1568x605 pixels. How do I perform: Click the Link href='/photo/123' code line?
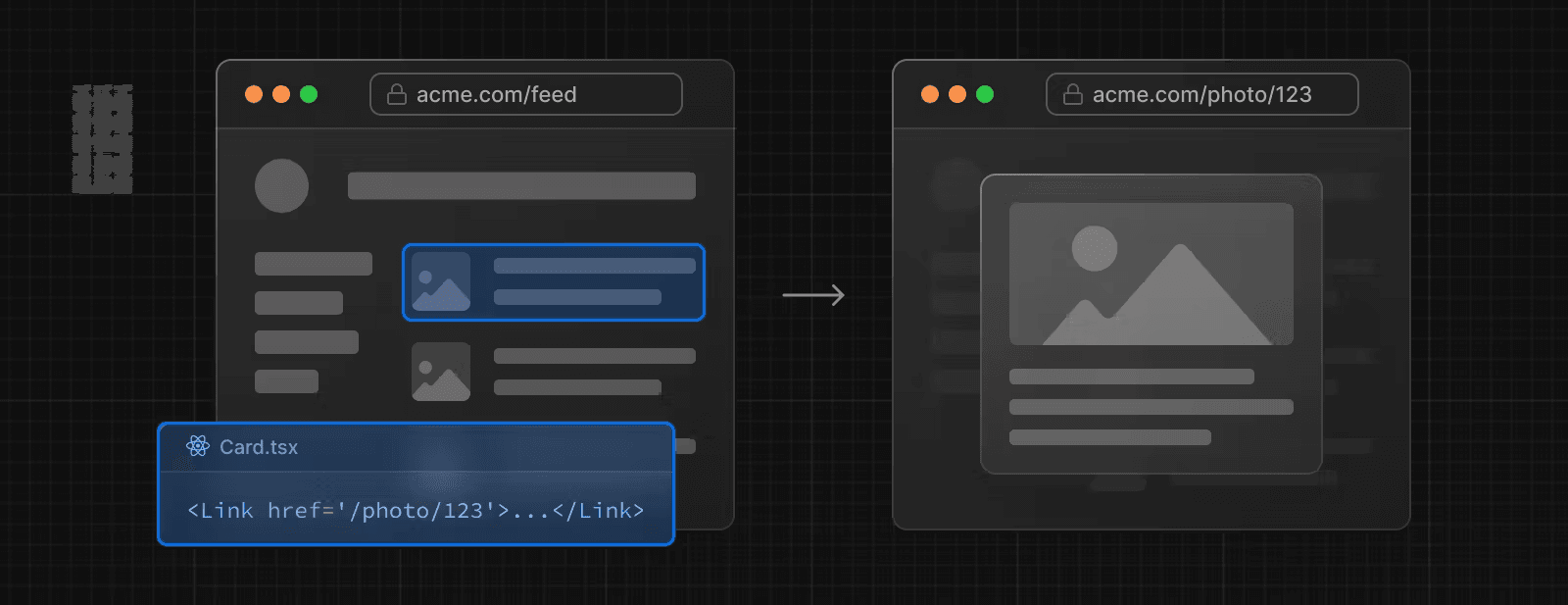pos(416,511)
